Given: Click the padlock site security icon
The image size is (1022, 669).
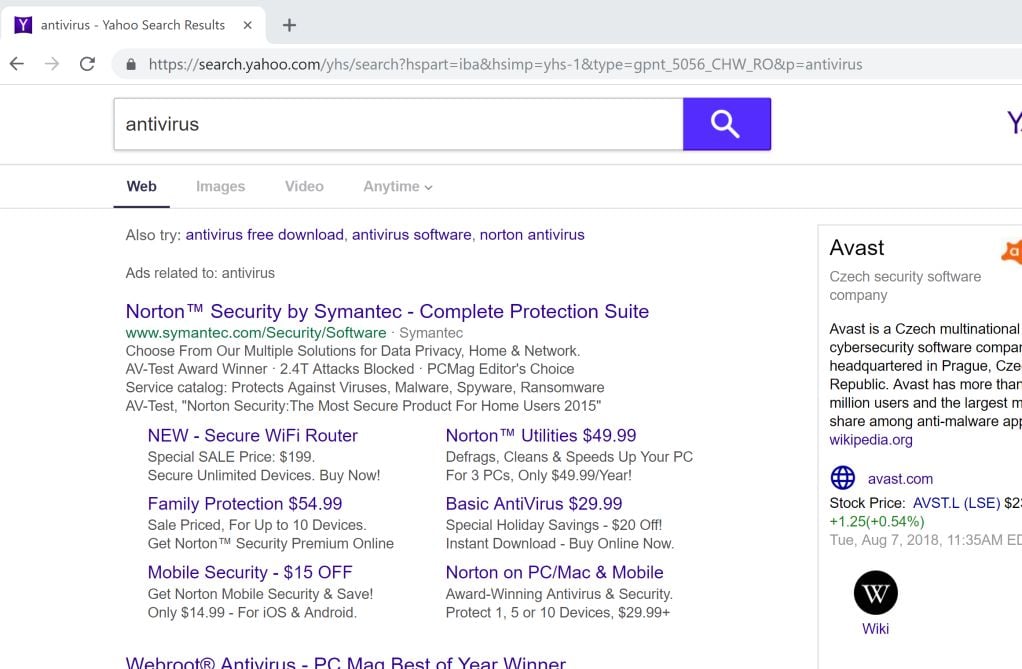Looking at the screenshot, I should [x=131, y=65].
